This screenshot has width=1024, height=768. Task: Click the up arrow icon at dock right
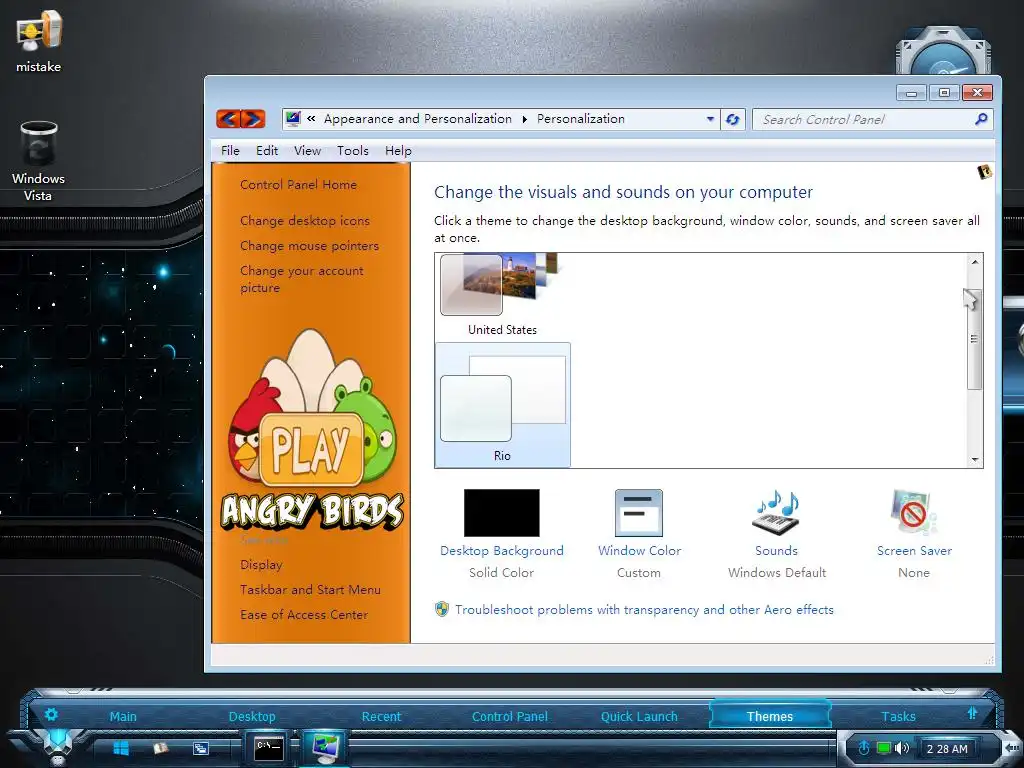pos(972,713)
